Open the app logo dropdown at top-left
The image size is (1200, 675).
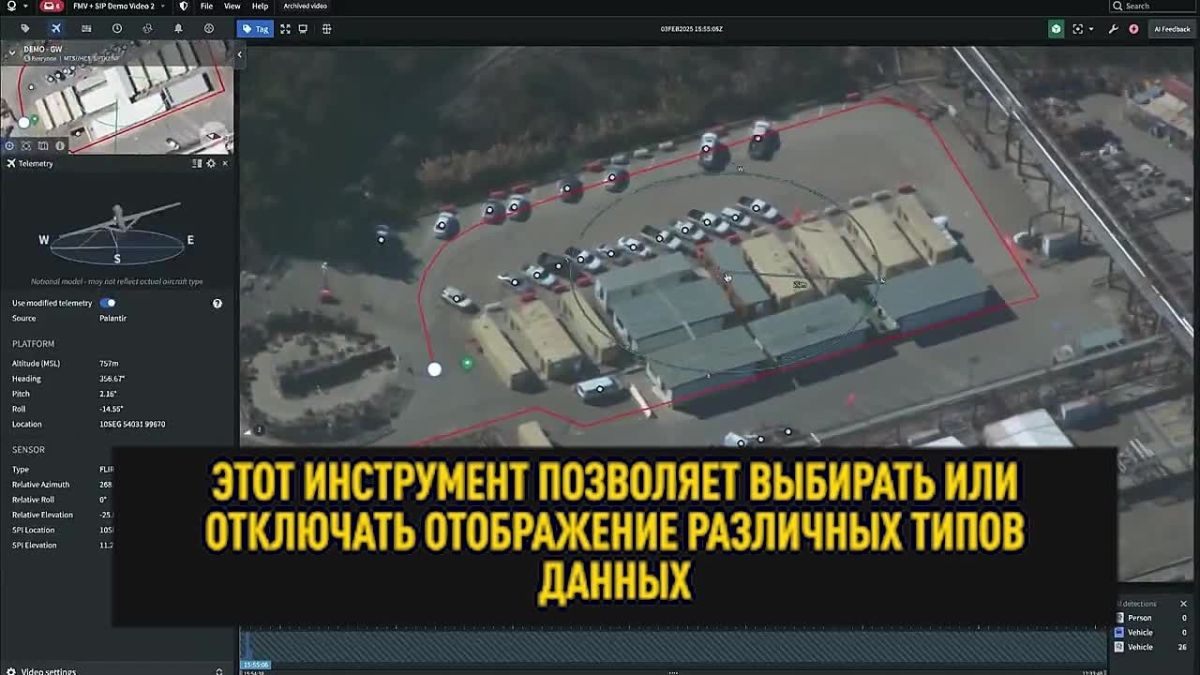click(x=15, y=6)
